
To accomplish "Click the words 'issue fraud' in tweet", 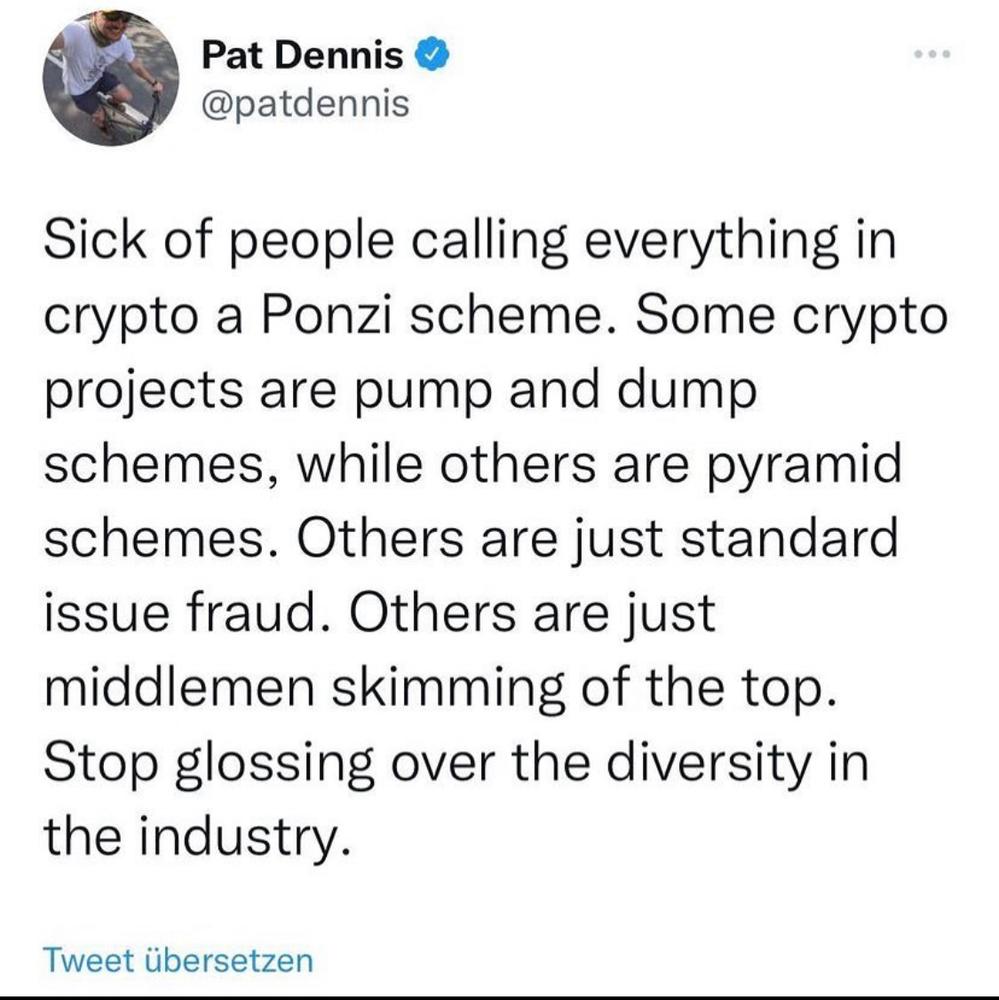I will (x=182, y=613).
